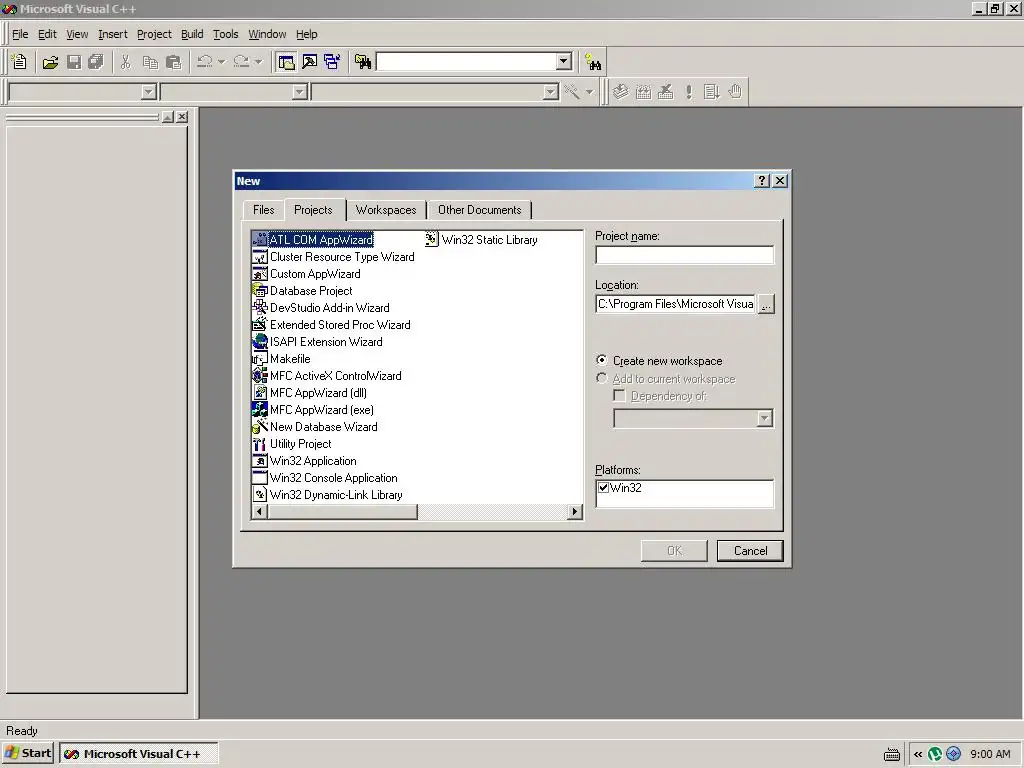Browse for location with the ellipsis button
The width and height of the screenshot is (1024, 768).
766,304
